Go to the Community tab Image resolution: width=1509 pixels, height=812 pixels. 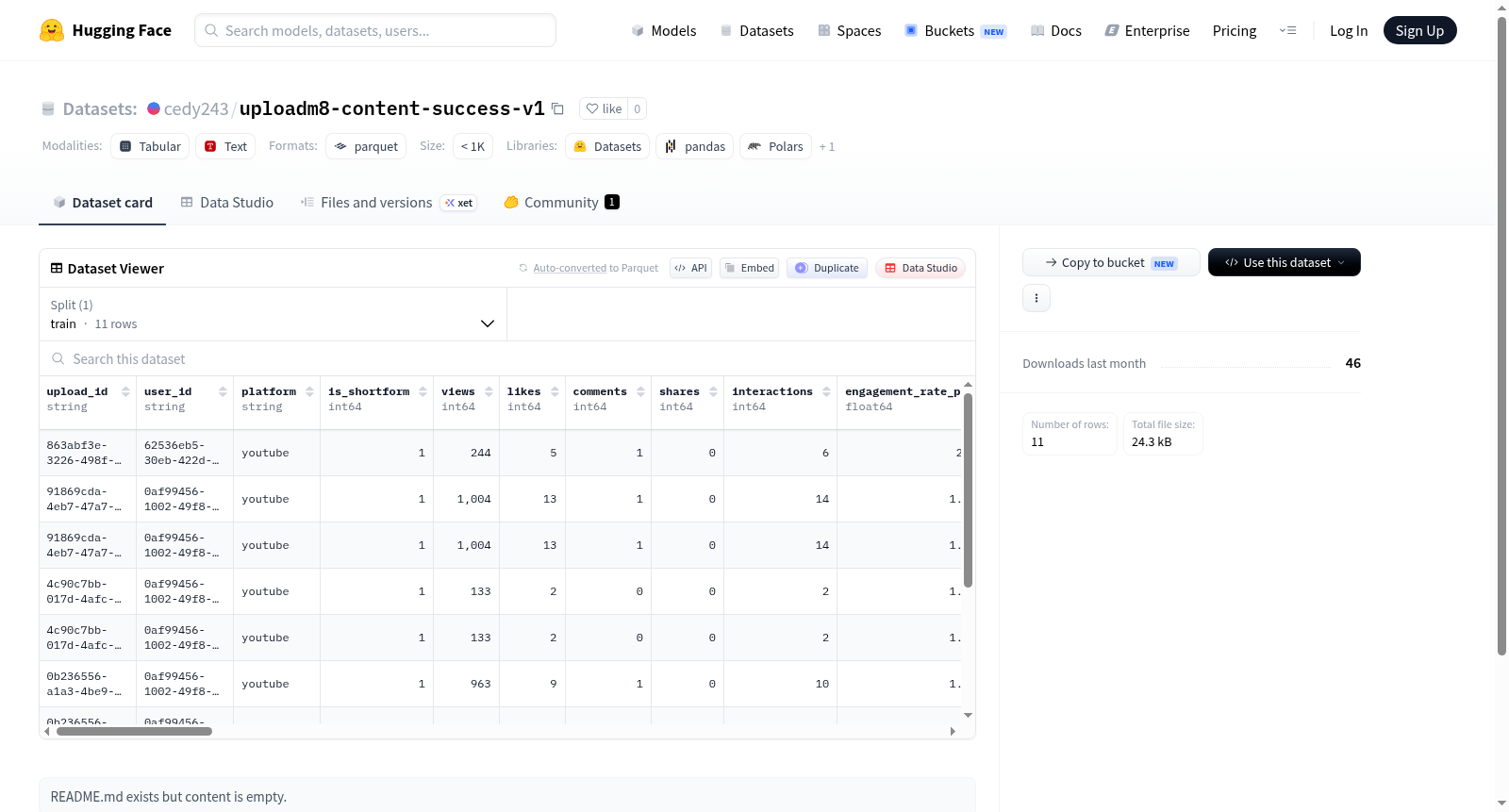pyautogui.click(x=561, y=202)
